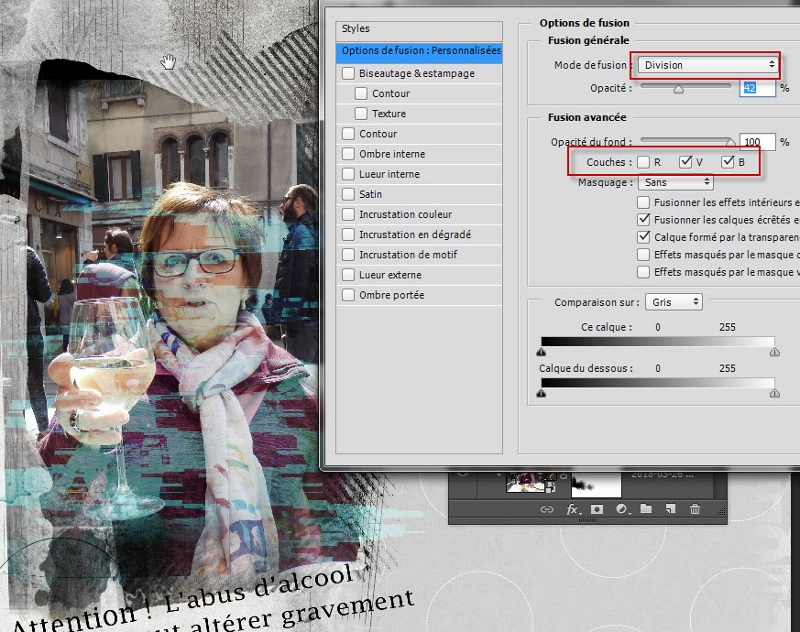Image resolution: width=800 pixels, height=632 pixels.
Task: Click the Opacité du fond value field
Action: pyautogui.click(x=758, y=142)
